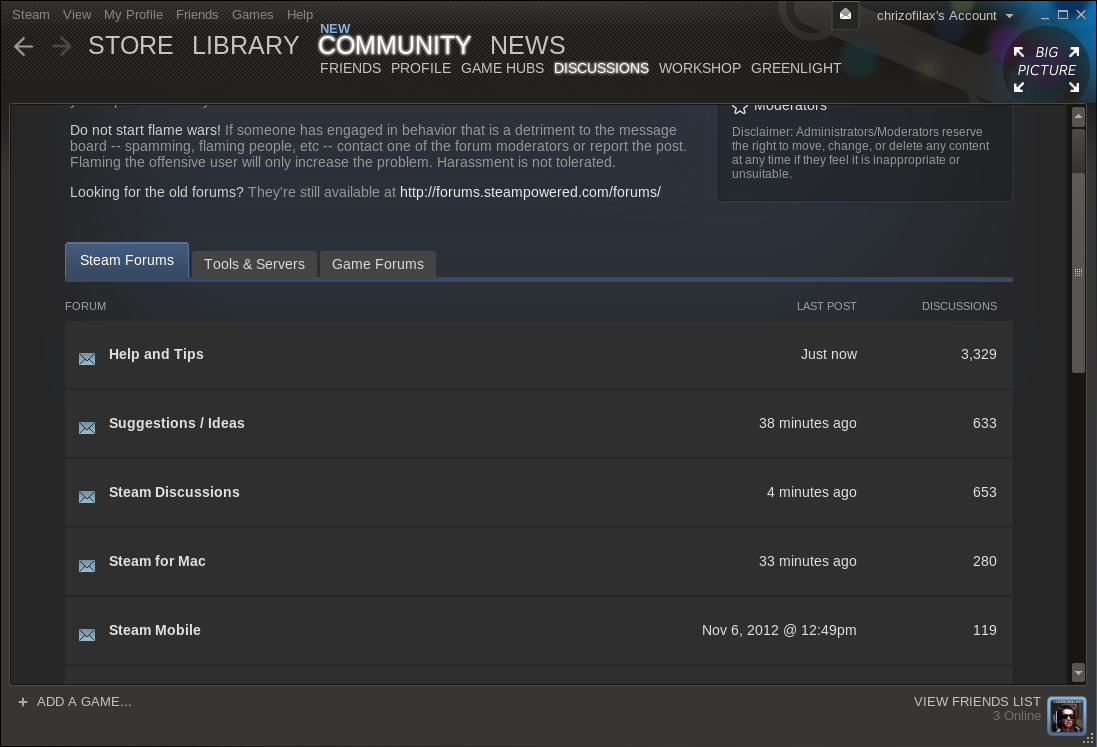This screenshot has width=1097, height=747.
Task: Click envelope icon beside Steam Discussions
Action: coord(87,497)
